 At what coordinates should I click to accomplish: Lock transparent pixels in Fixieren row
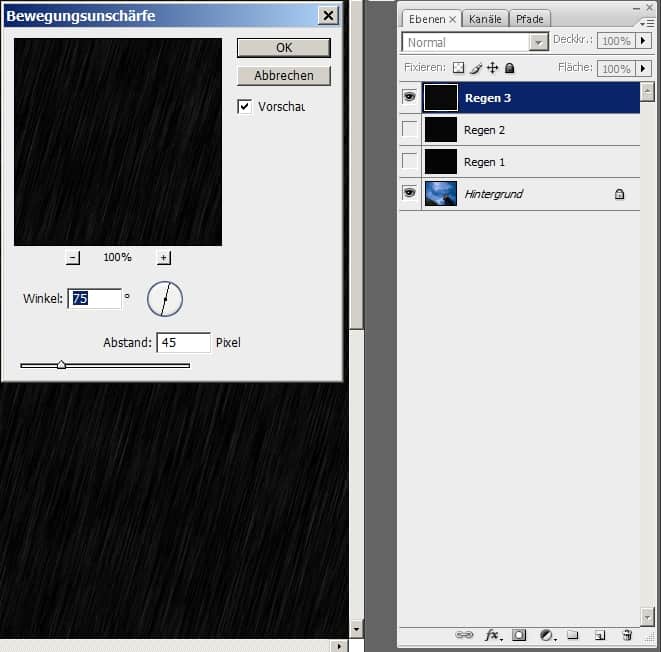coord(459,68)
